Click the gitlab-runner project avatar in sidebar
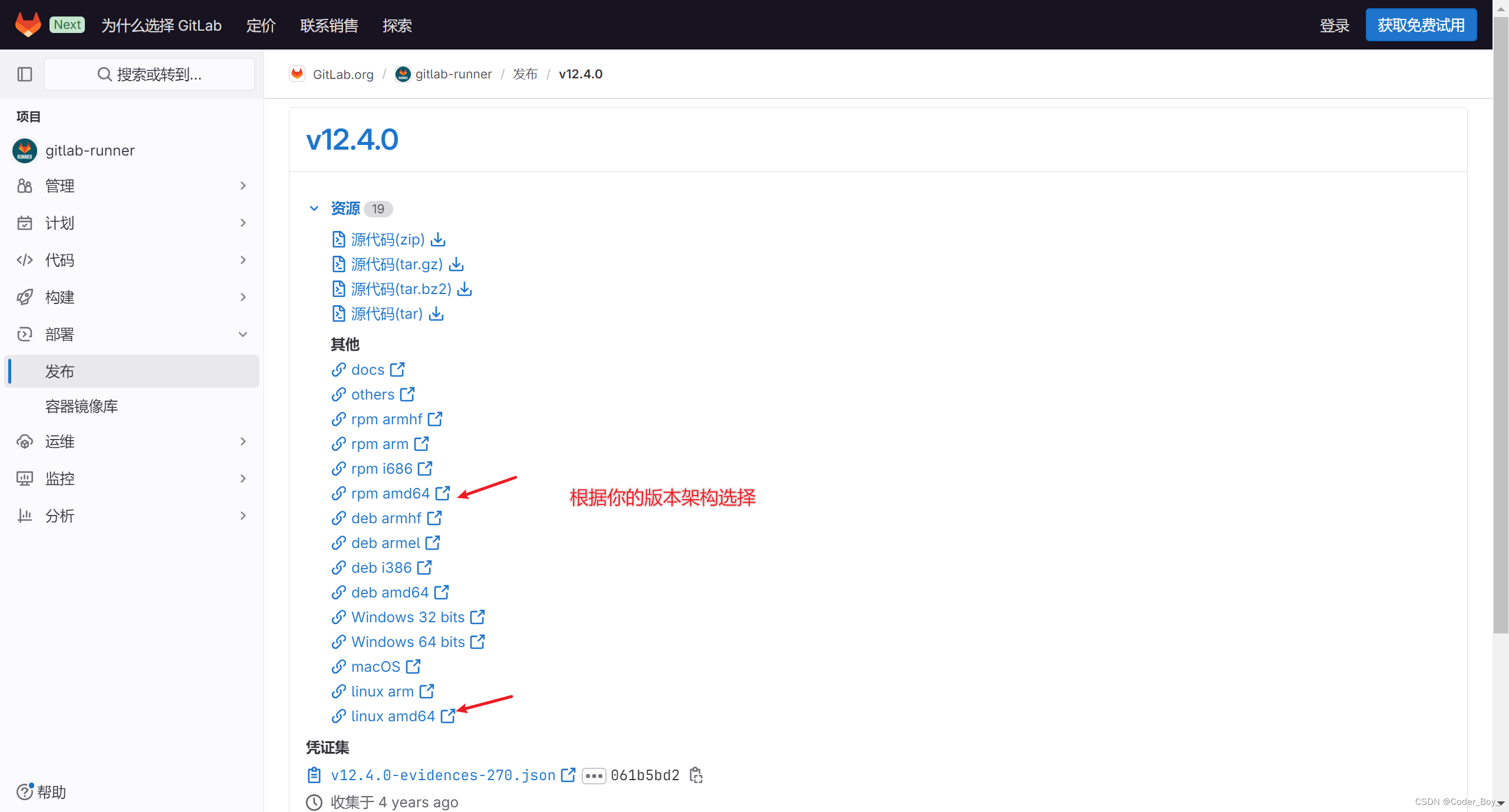 tap(25, 151)
